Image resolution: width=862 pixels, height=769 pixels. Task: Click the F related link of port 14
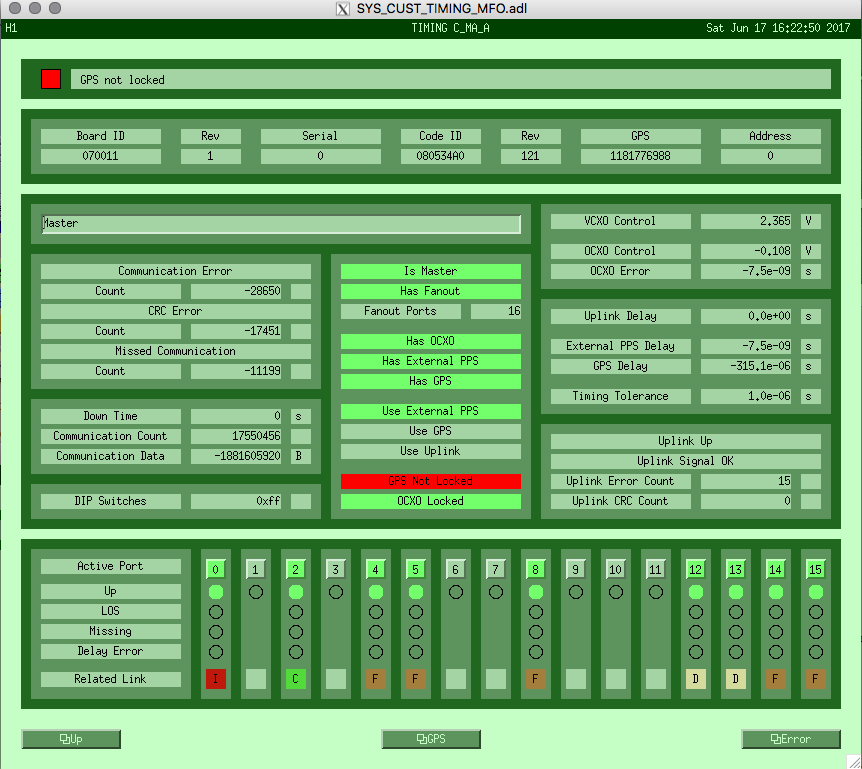click(776, 679)
